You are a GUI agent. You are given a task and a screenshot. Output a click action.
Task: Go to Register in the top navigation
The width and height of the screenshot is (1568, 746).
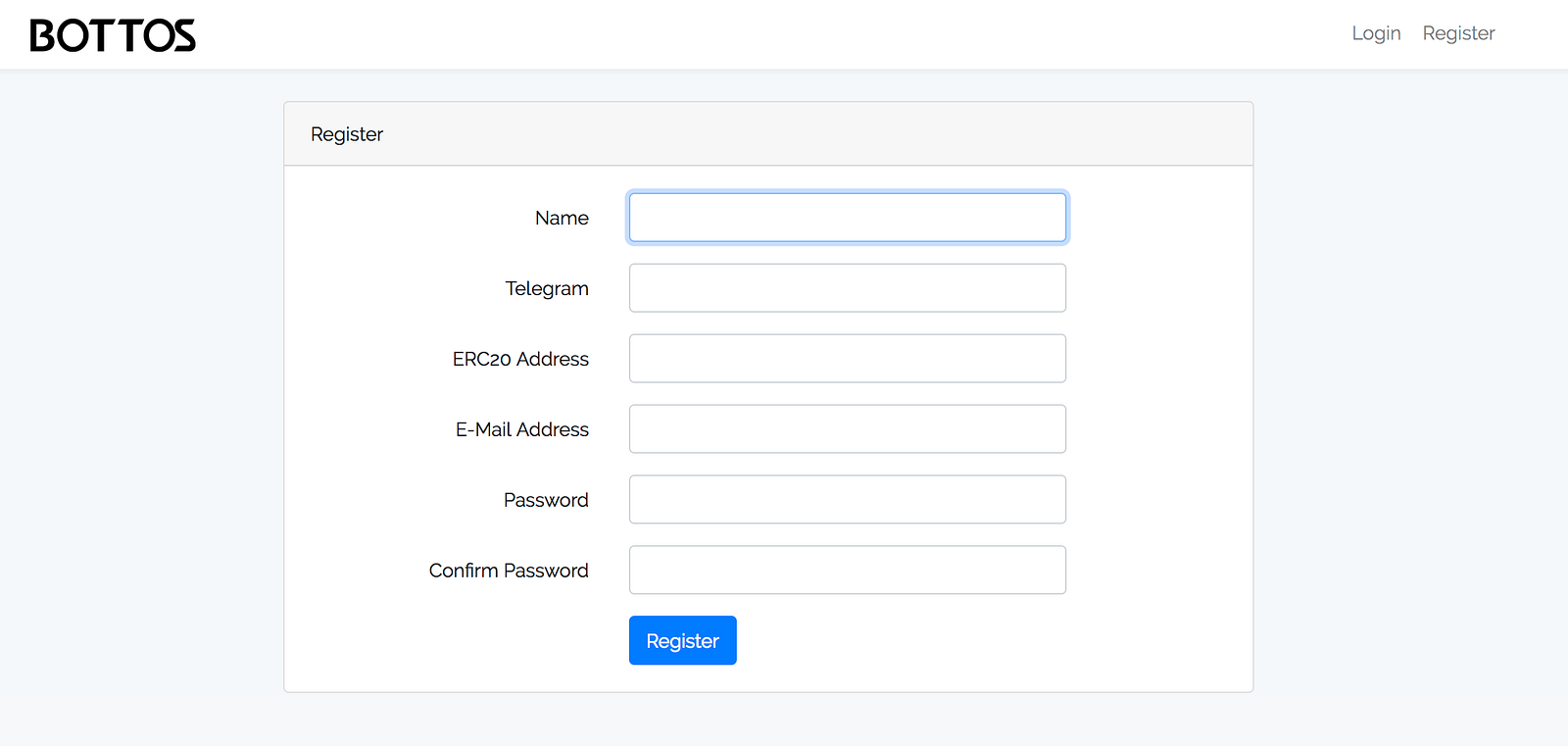click(1458, 33)
